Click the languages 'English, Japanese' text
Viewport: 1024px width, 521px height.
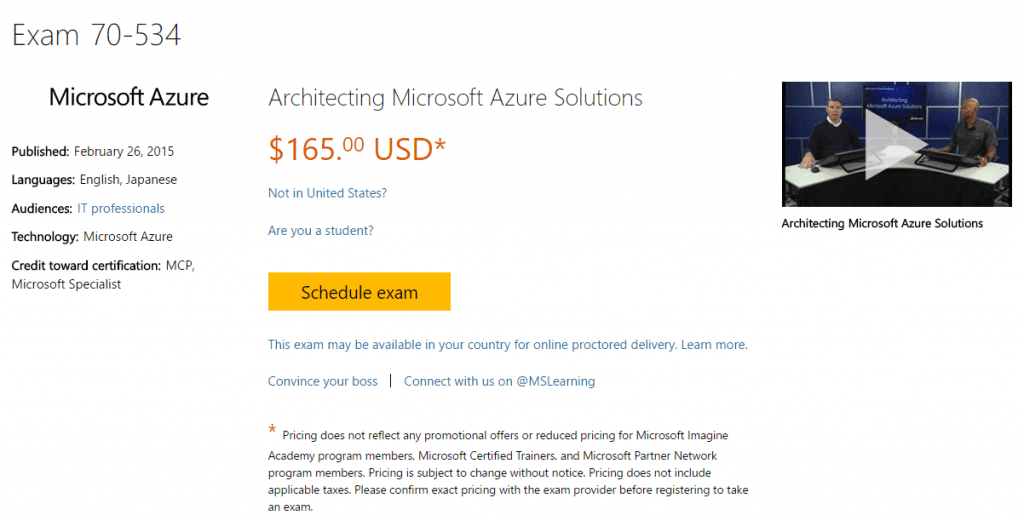128,180
